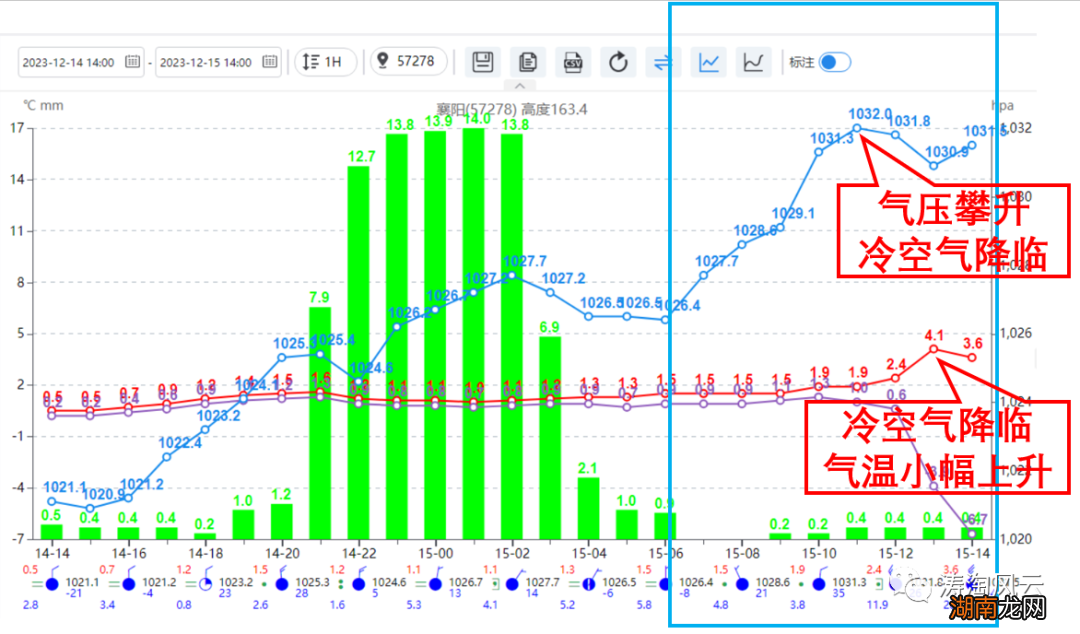Select the dark line chart icon
The height and width of the screenshot is (634, 1080).
tap(754, 62)
